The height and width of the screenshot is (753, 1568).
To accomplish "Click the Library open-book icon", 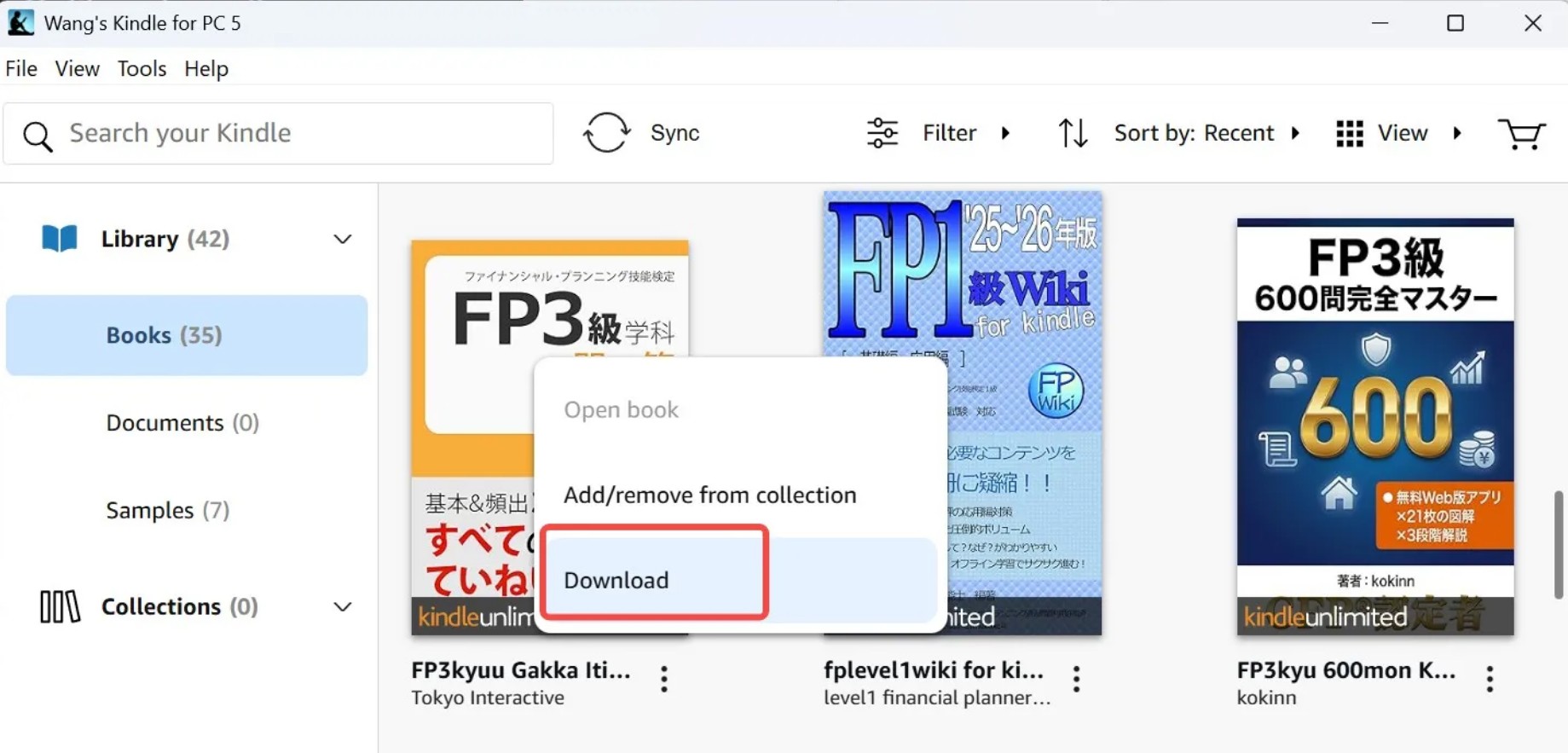I will pyautogui.click(x=60, y=239).
